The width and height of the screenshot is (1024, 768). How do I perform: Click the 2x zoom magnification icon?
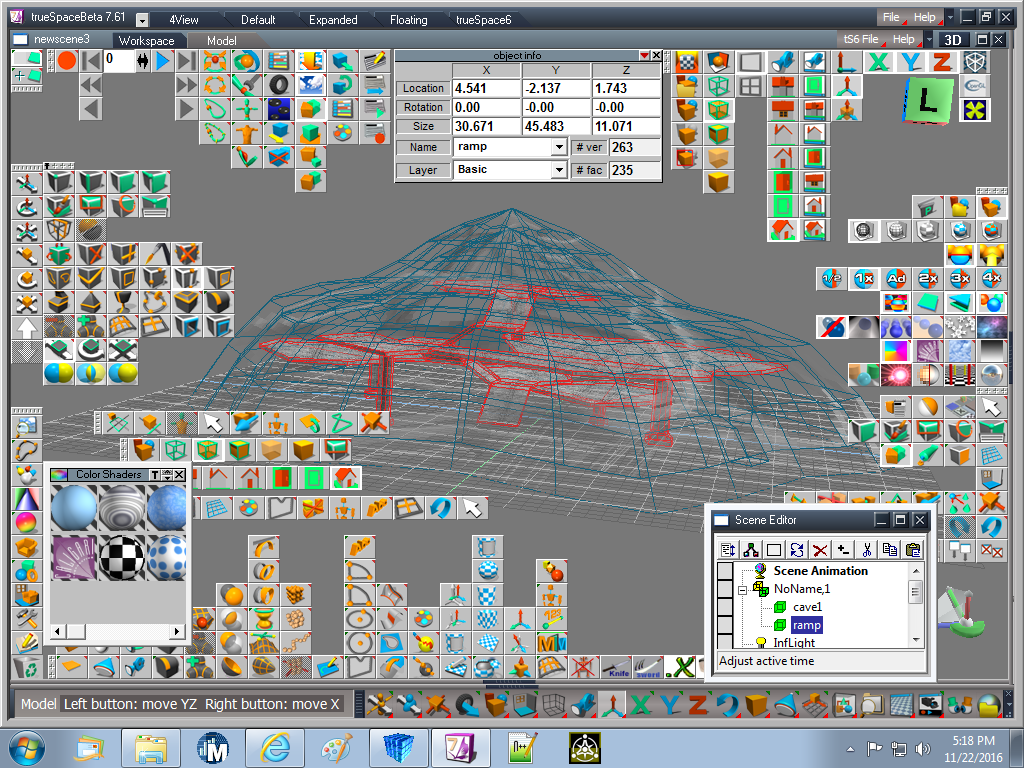[928, 279]
